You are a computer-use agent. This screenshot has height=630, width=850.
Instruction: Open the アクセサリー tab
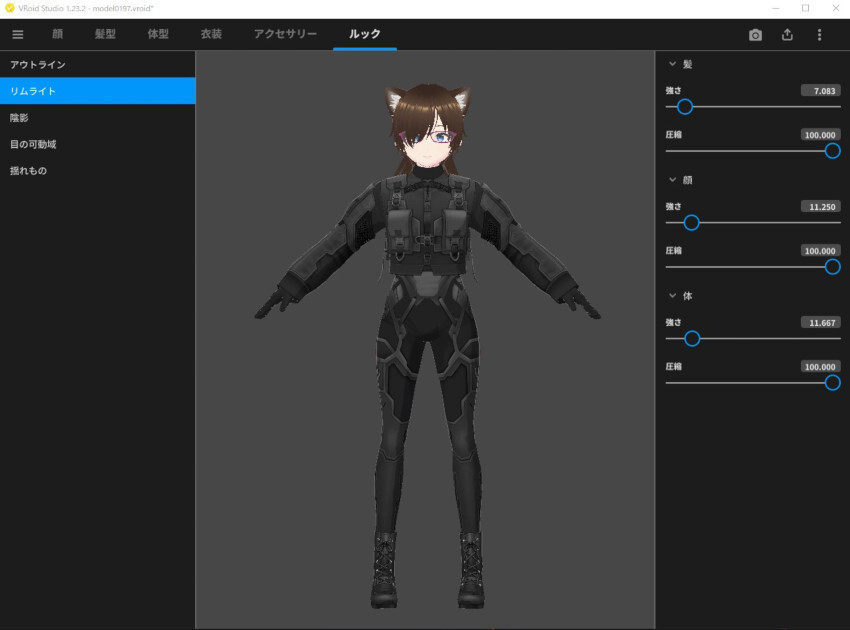tap(285, 34)
